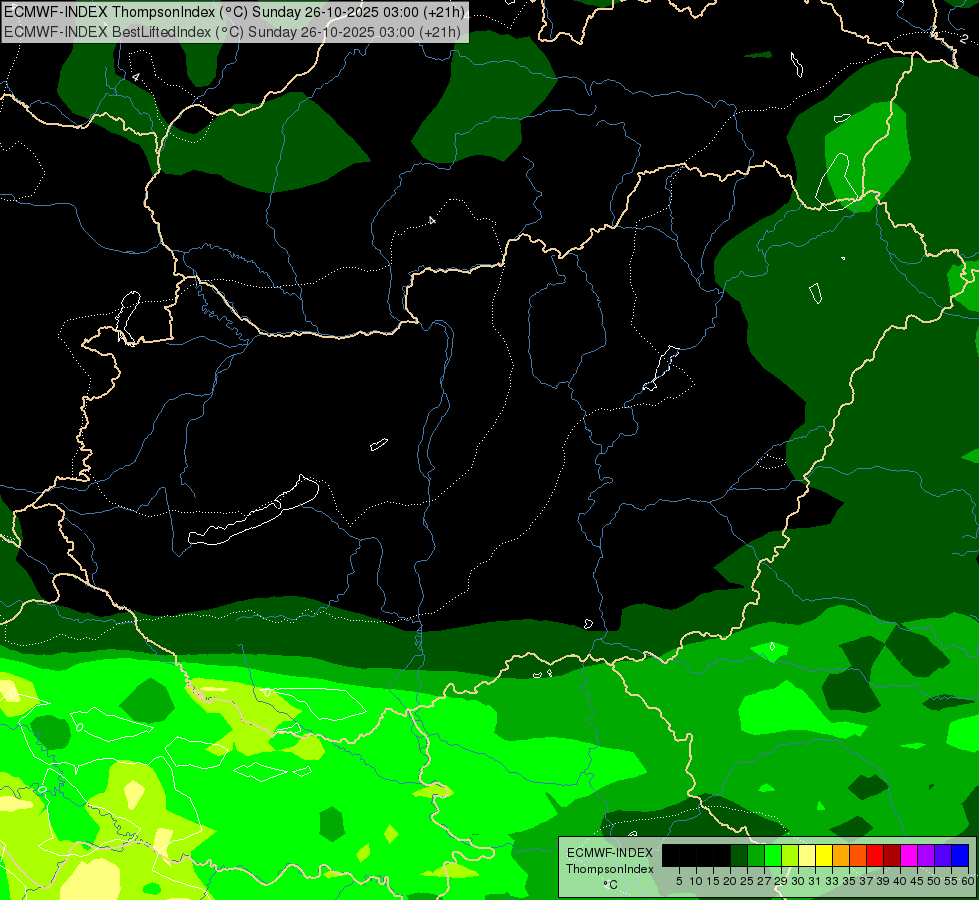Image resolution: width=979 pixels, height=900 pixels.
Task: Select the red-orange 35-37 legend swatch
Action: tap(858, 855)
